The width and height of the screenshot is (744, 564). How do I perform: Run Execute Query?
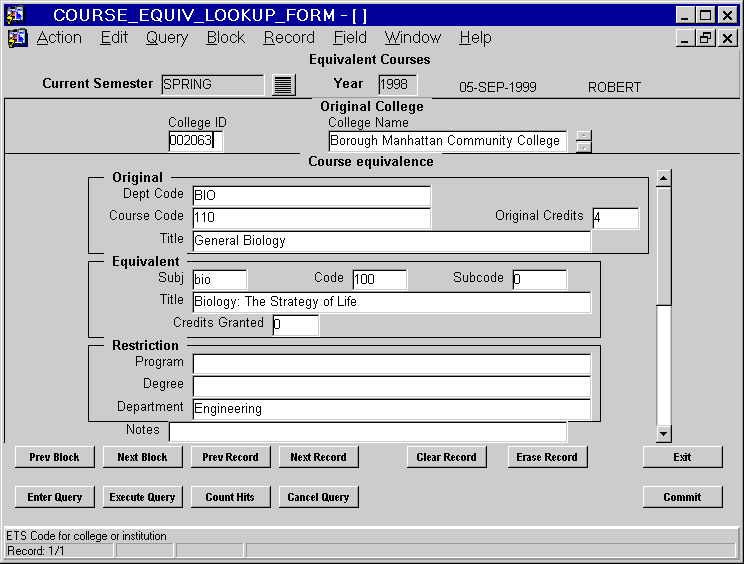click(x=142, y=497)
